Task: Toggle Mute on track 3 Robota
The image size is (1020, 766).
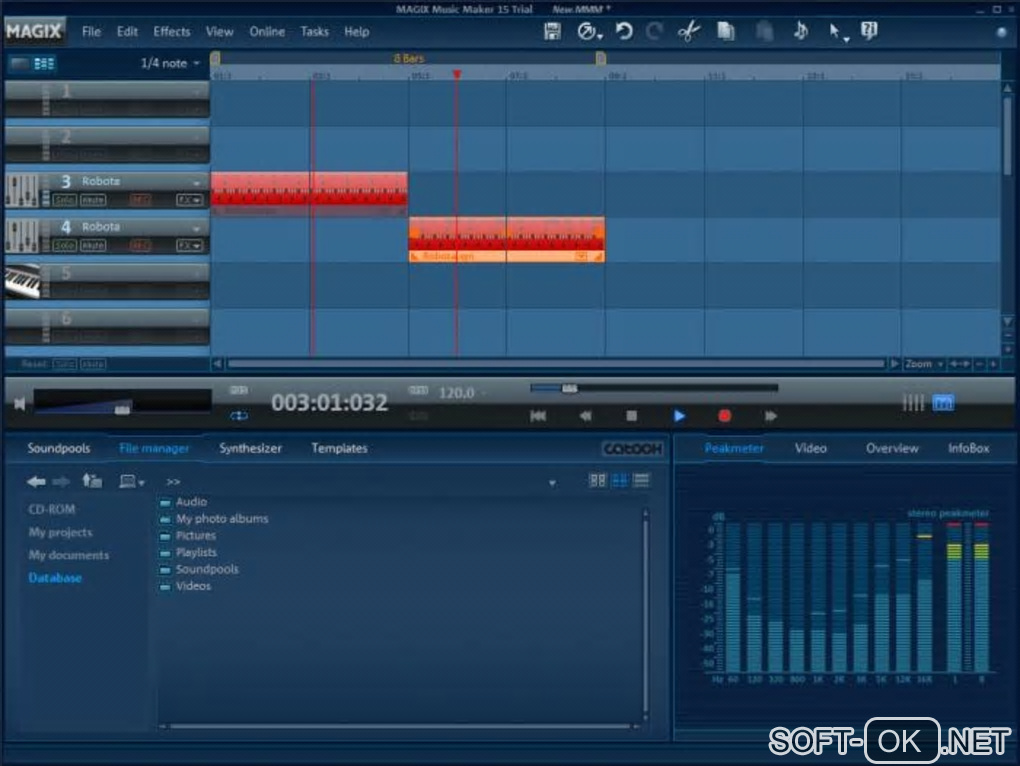Action: click(x=93, y=200)
